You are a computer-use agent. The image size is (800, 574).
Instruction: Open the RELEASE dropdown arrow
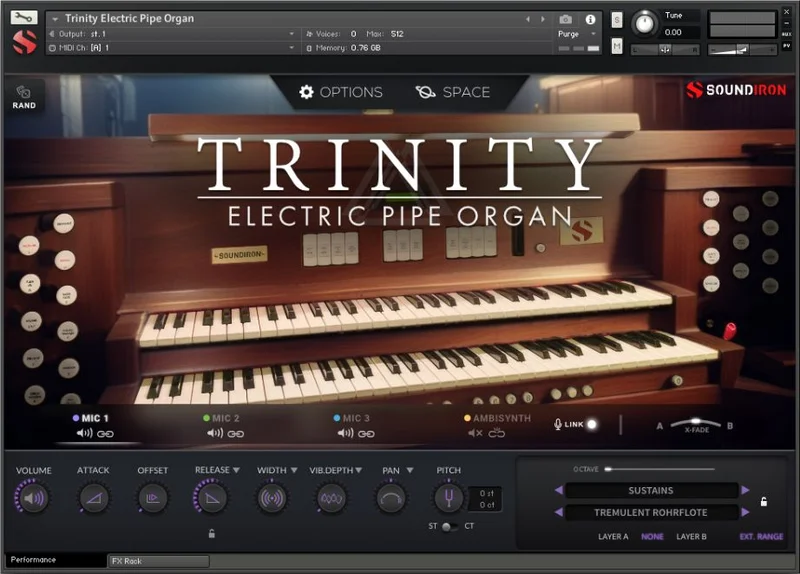[236, 470]
